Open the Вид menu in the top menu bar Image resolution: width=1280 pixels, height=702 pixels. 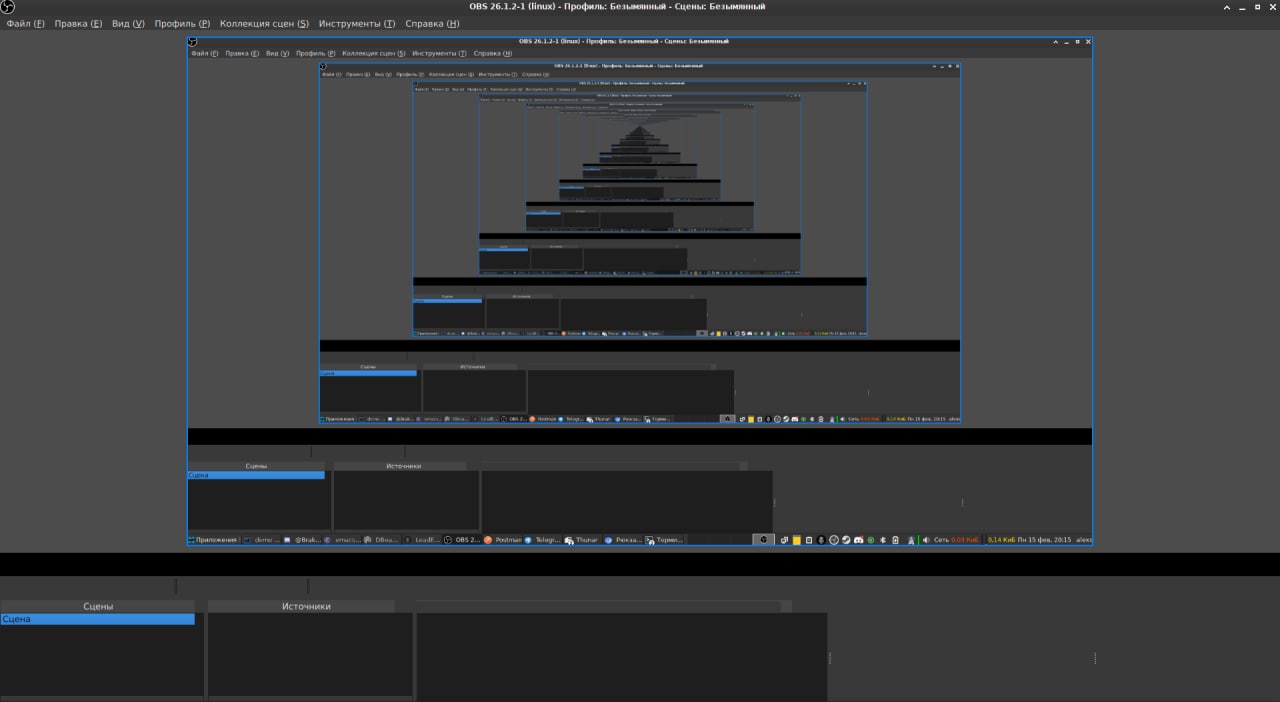128,23
